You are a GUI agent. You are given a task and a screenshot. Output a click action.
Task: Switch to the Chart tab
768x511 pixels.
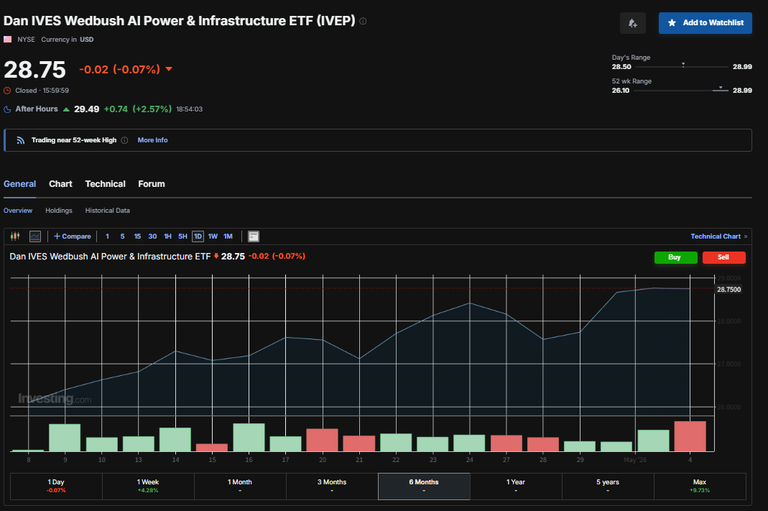point(60,184)
